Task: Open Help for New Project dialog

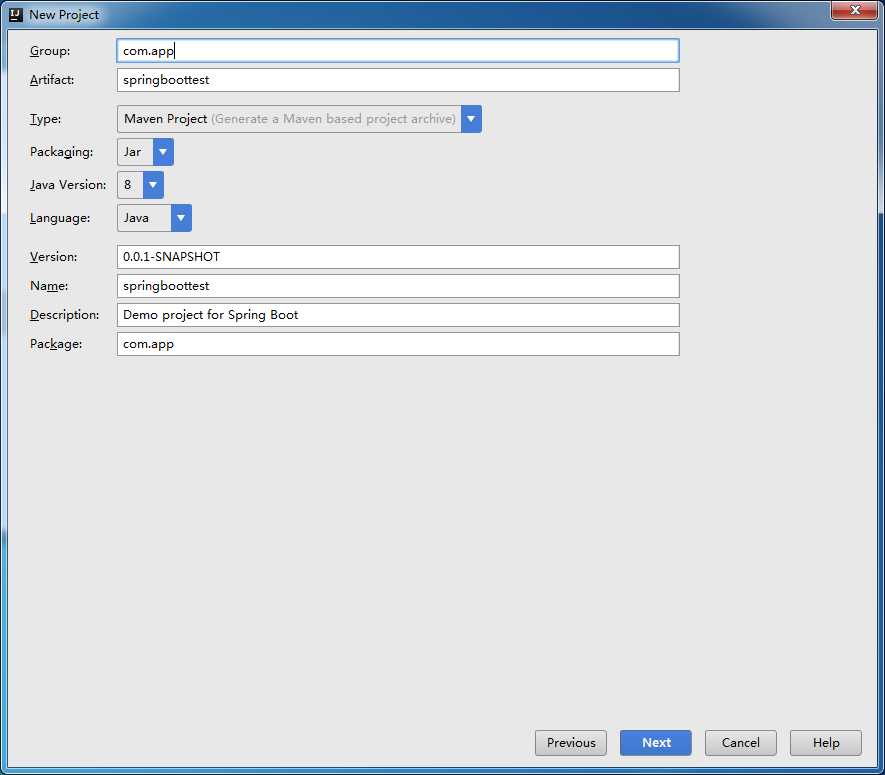Action: click(826, 743)
